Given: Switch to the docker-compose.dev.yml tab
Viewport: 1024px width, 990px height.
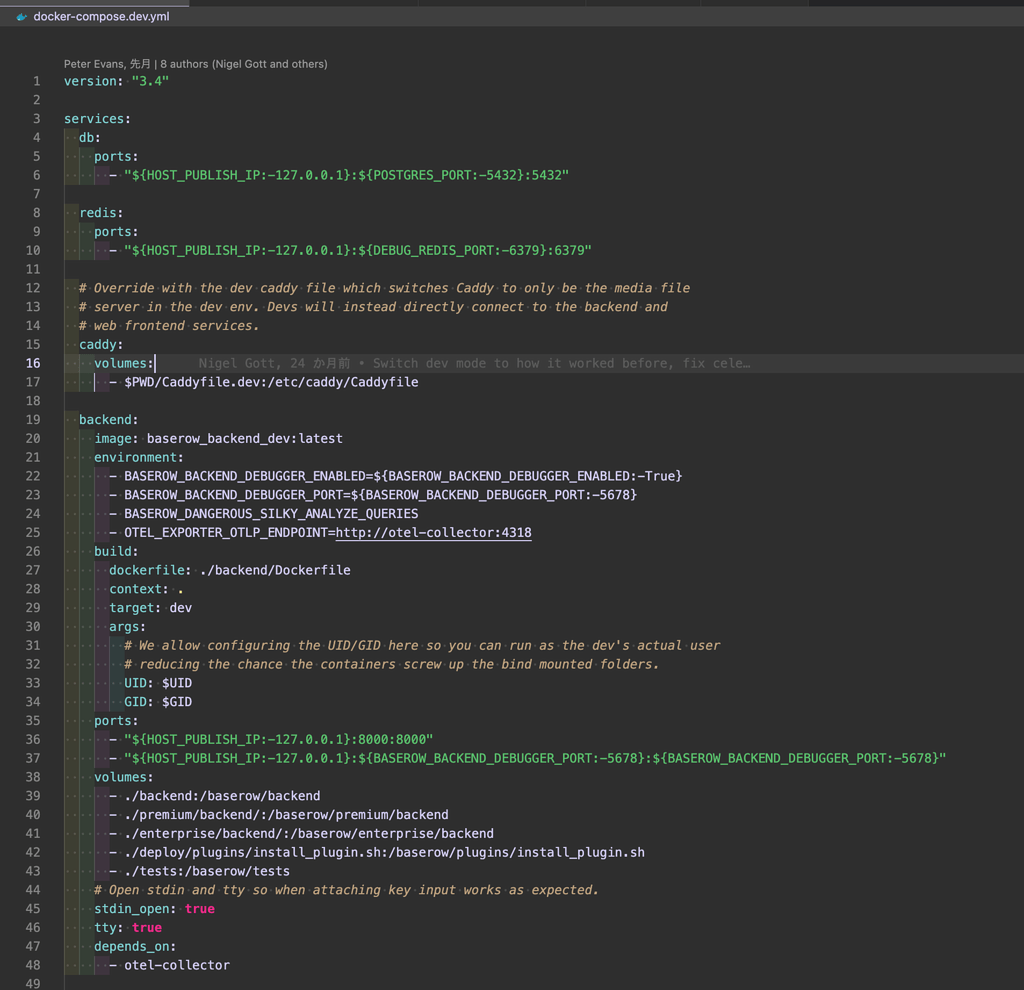Looking at the screenshot, I should [100, 16].
